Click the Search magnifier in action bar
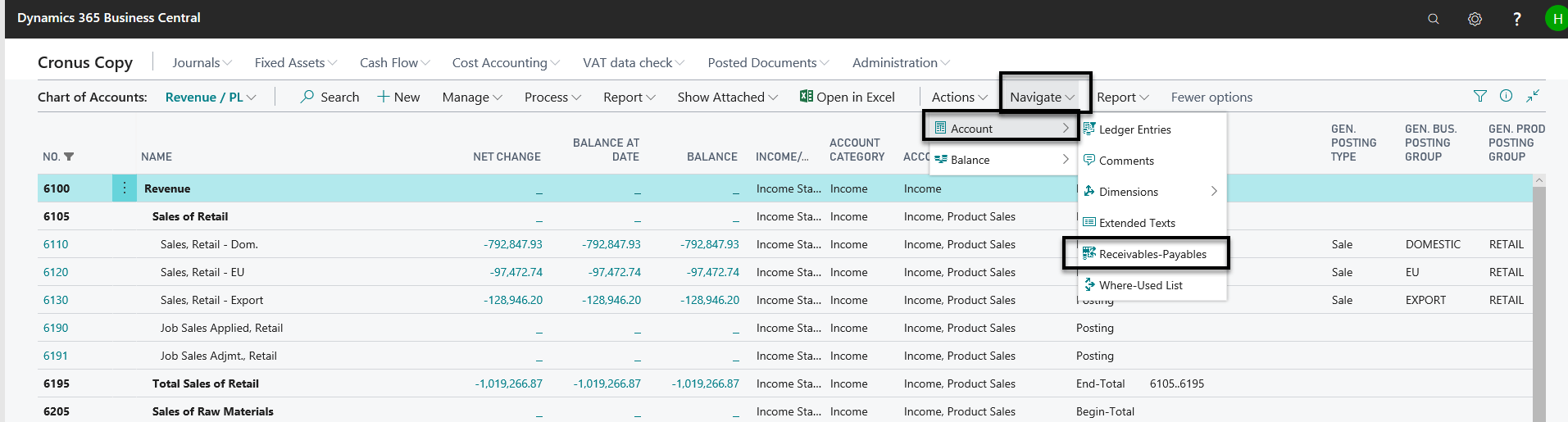Viewport: 1568px width, 422px height. click(x=307, y=97)
